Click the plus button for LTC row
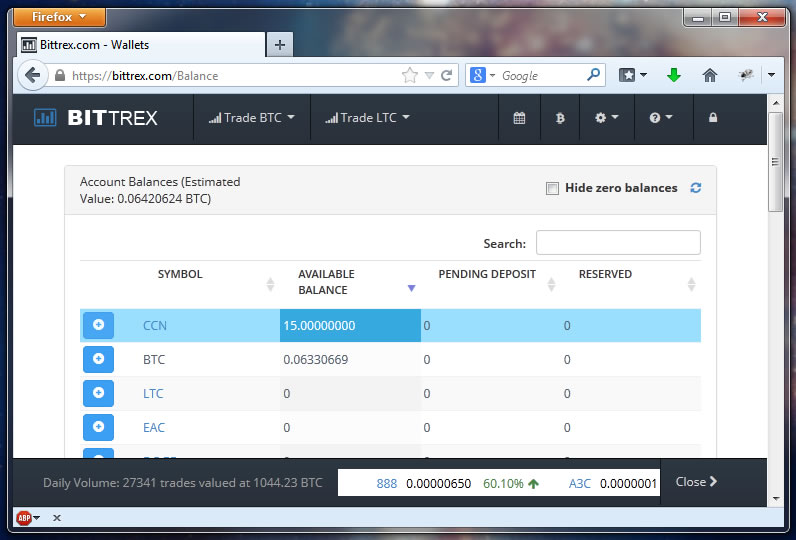This screenshot has height=540, width=796. (98, 393)
